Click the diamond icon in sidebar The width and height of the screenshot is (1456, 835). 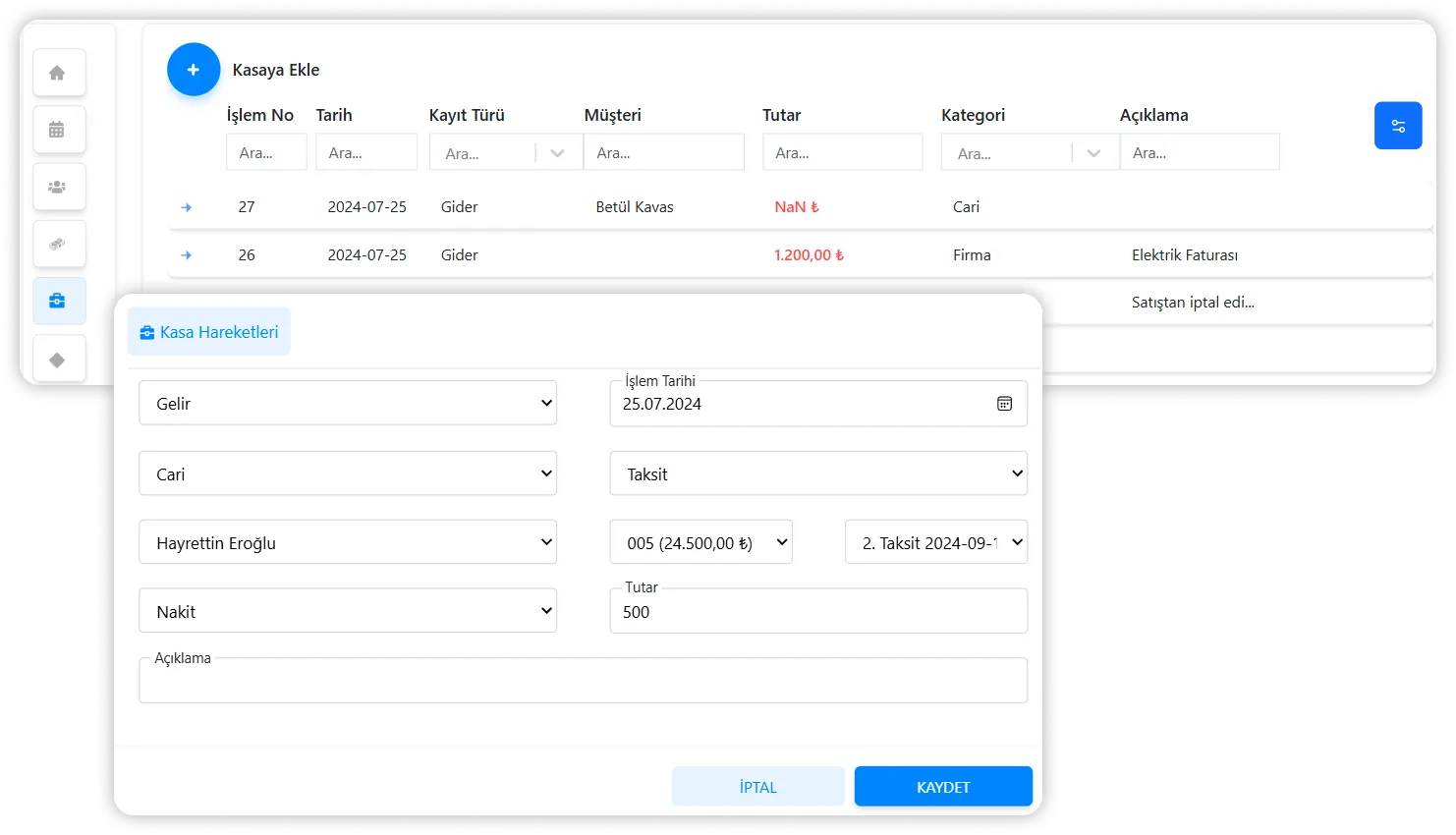(x=58, y=360)
